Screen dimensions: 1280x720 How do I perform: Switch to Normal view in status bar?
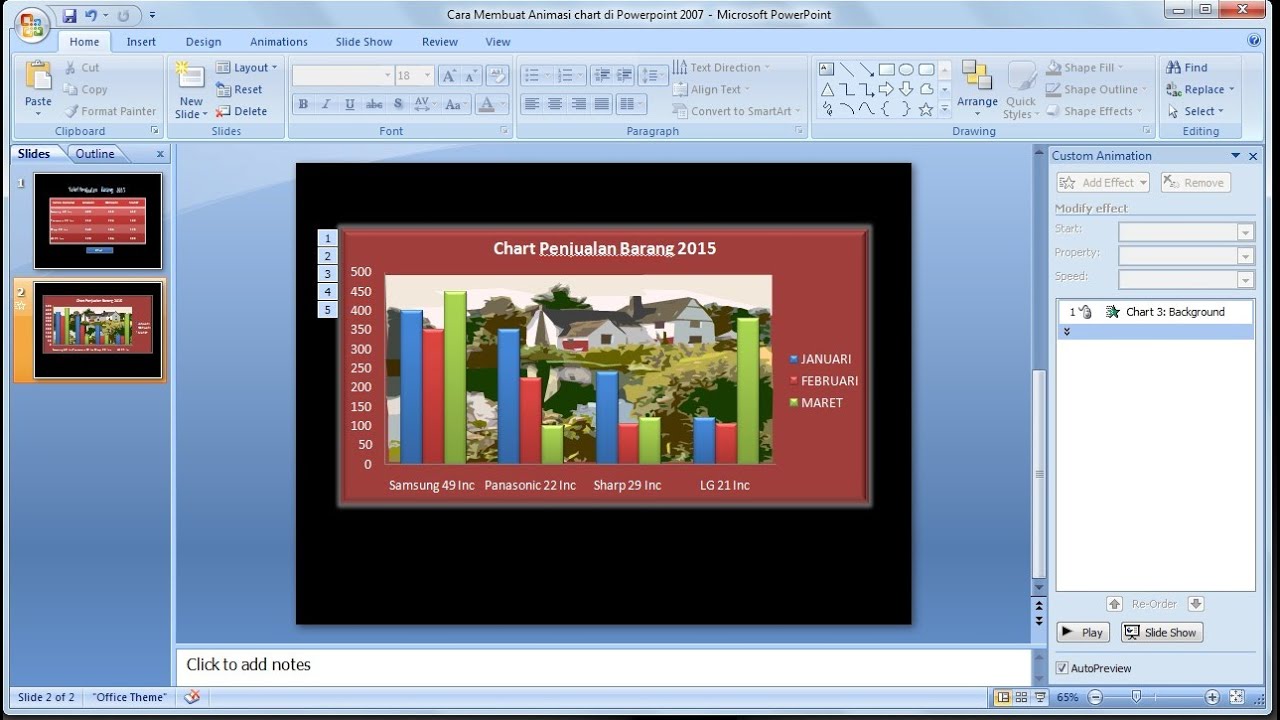click(x=1003, y=697)
